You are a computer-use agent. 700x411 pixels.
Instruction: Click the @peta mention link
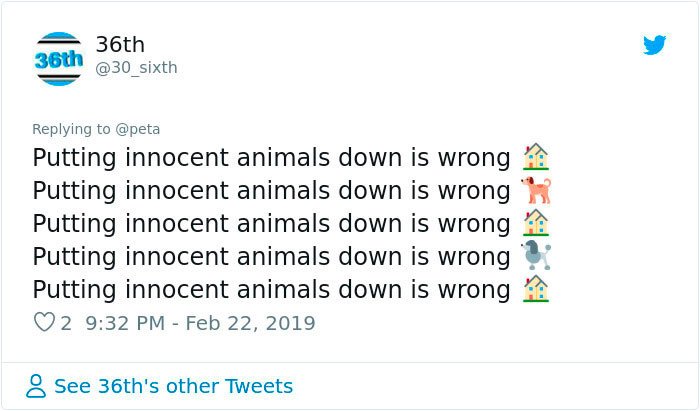(x=138, y=129)
